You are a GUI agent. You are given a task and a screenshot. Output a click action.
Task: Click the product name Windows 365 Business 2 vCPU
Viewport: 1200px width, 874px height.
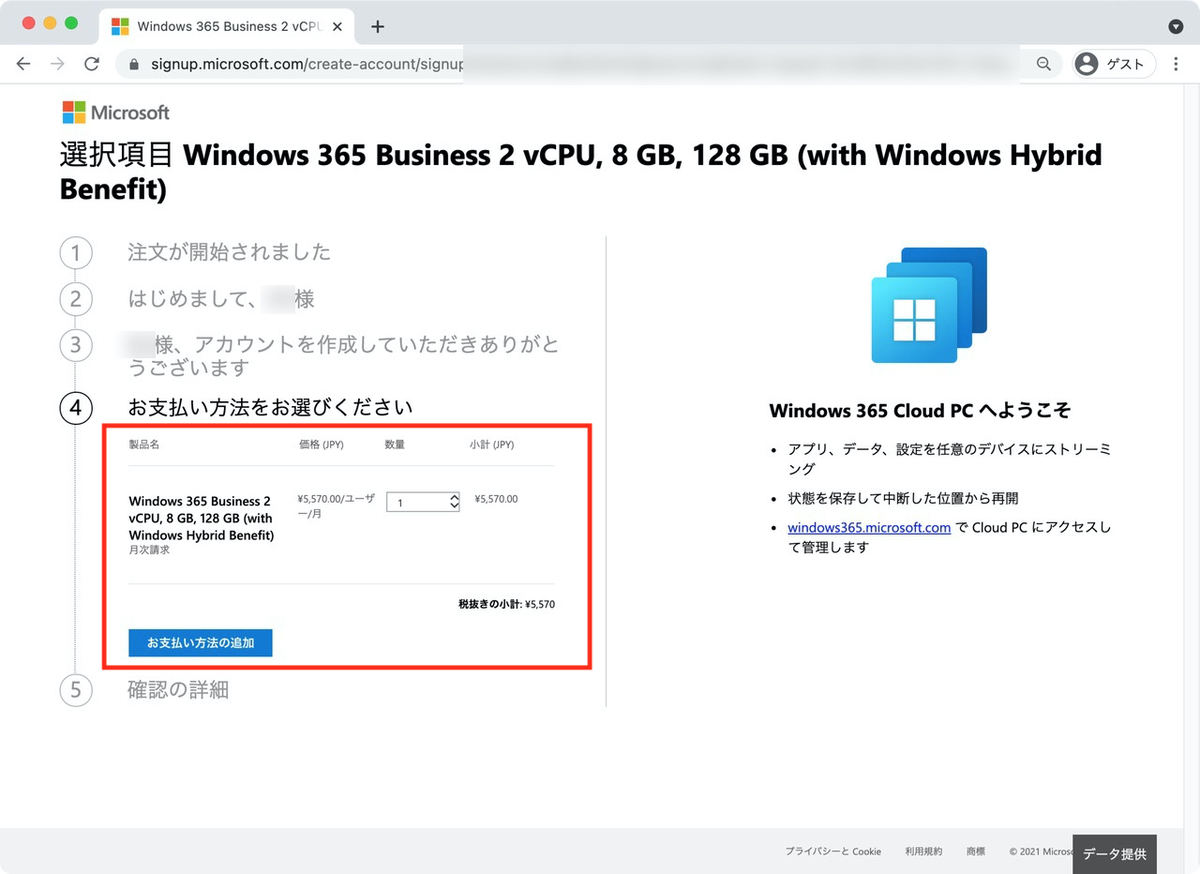[x=201, y=518]
